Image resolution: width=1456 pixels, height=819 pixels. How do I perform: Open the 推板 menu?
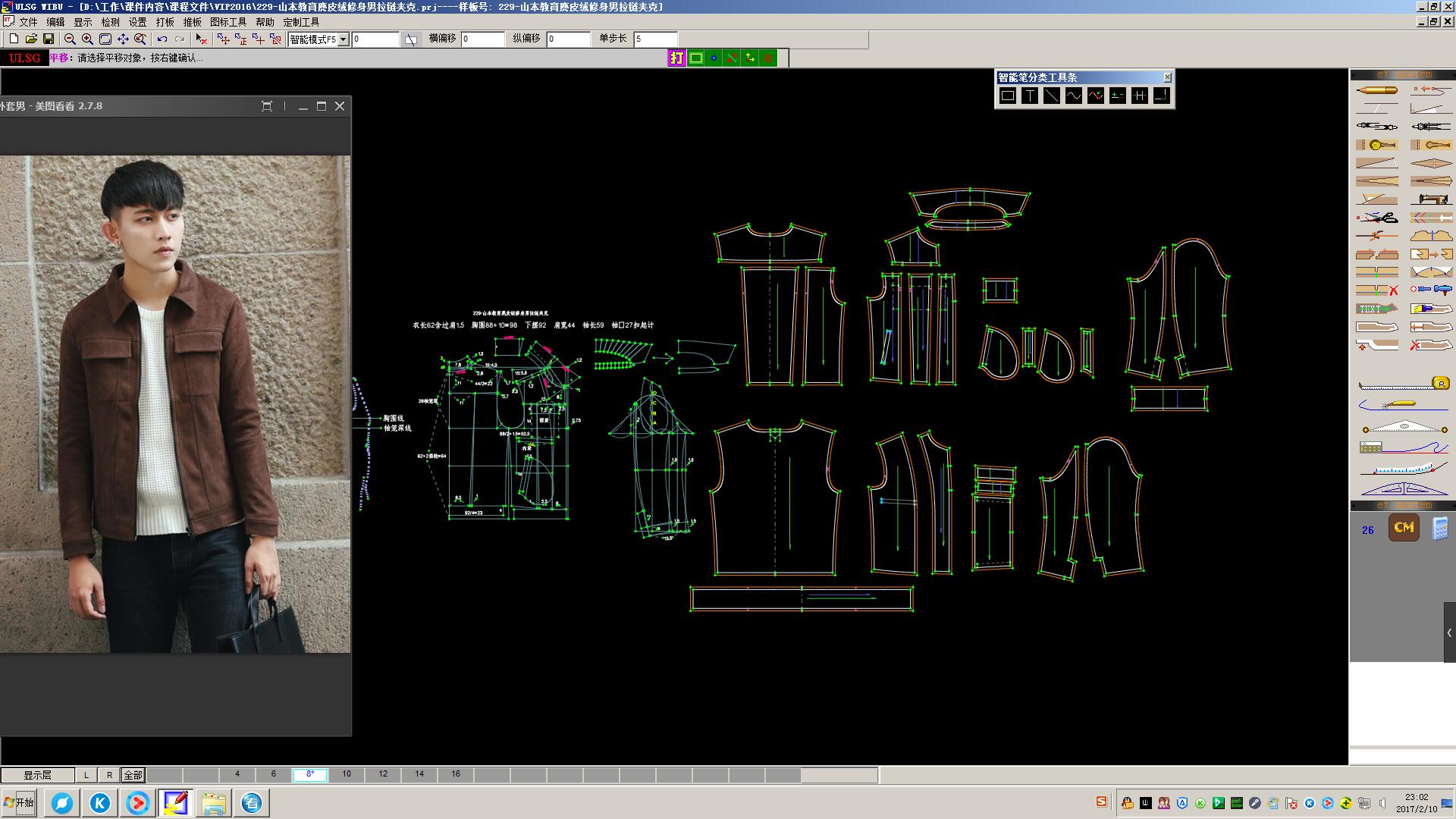[x=193, y=22]
